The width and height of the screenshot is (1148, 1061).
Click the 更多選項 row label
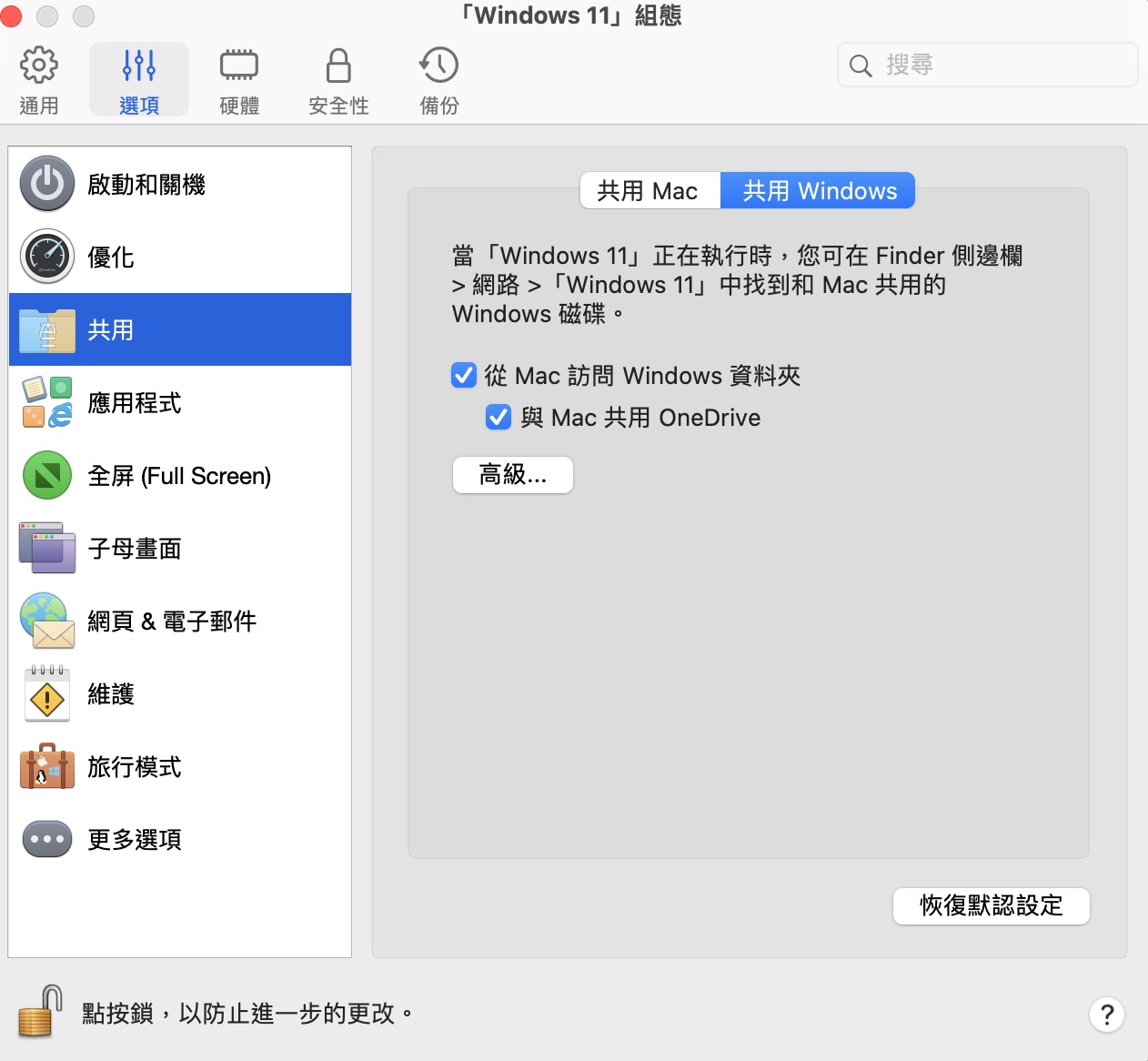click(x=135, y=840)
